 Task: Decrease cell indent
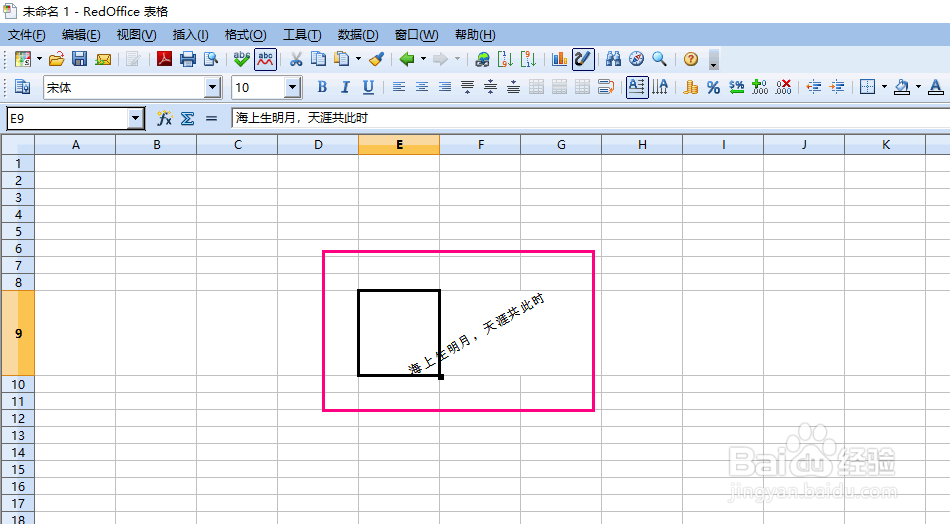814,87
